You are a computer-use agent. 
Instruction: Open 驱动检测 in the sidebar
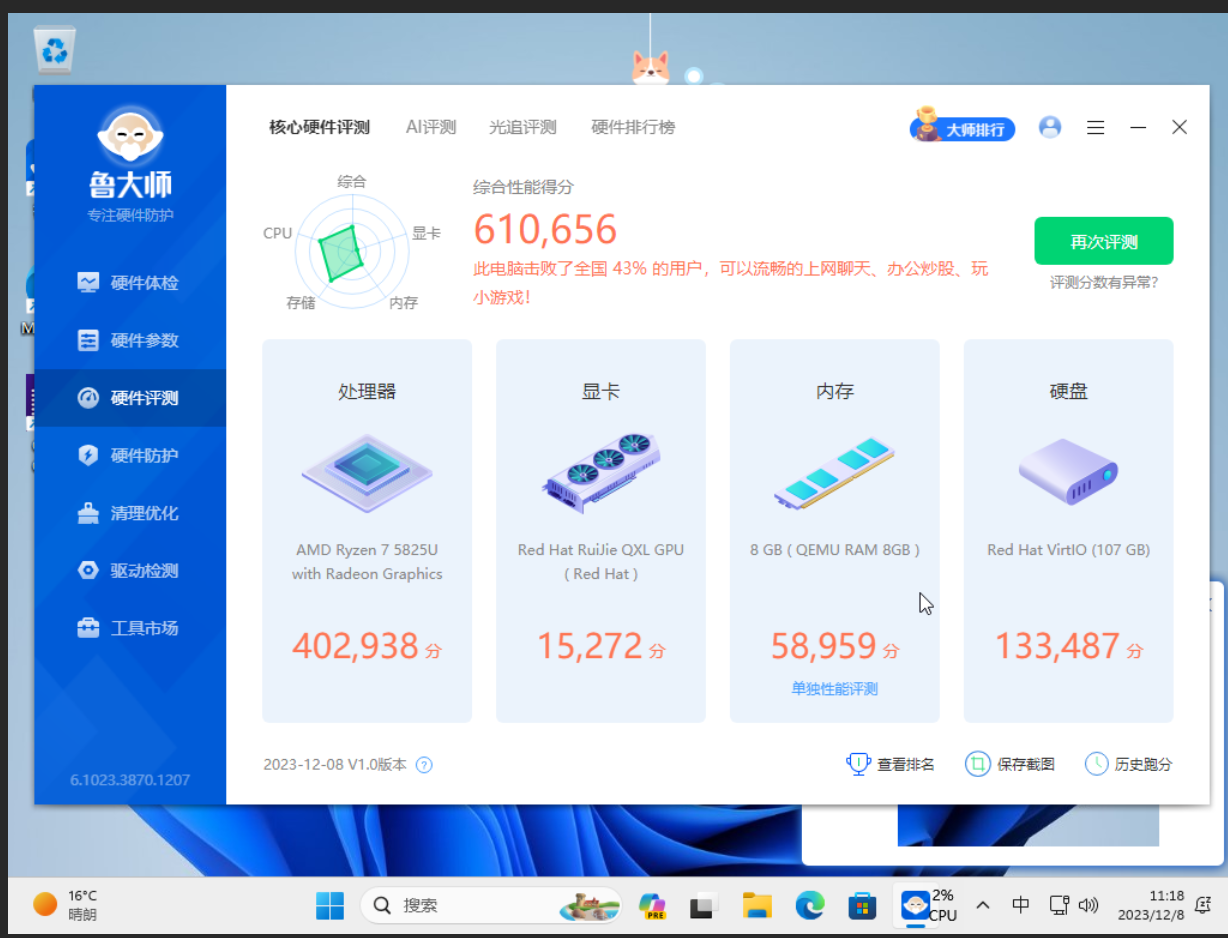(130, 570)
